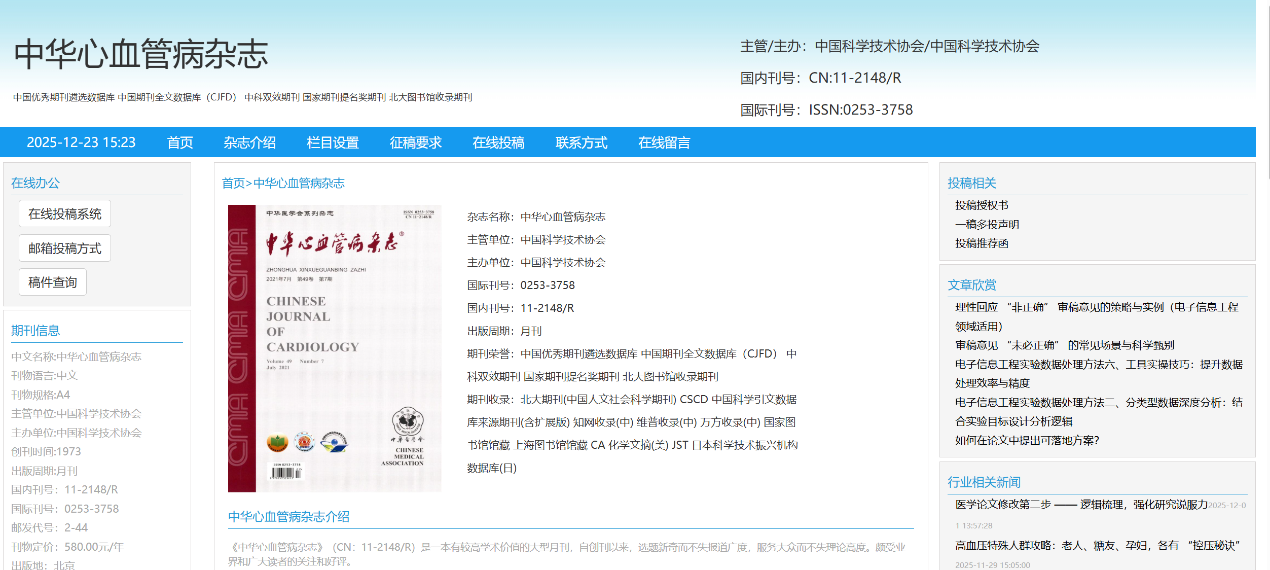Click the journal cover thumbnail image
This screenshot has width=1270, height=570.
coord(334,348)
